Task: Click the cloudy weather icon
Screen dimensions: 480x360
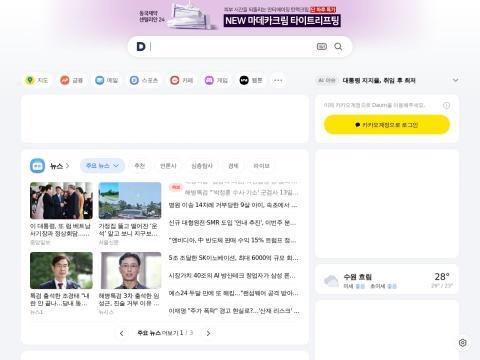Action: click(331, 281)
